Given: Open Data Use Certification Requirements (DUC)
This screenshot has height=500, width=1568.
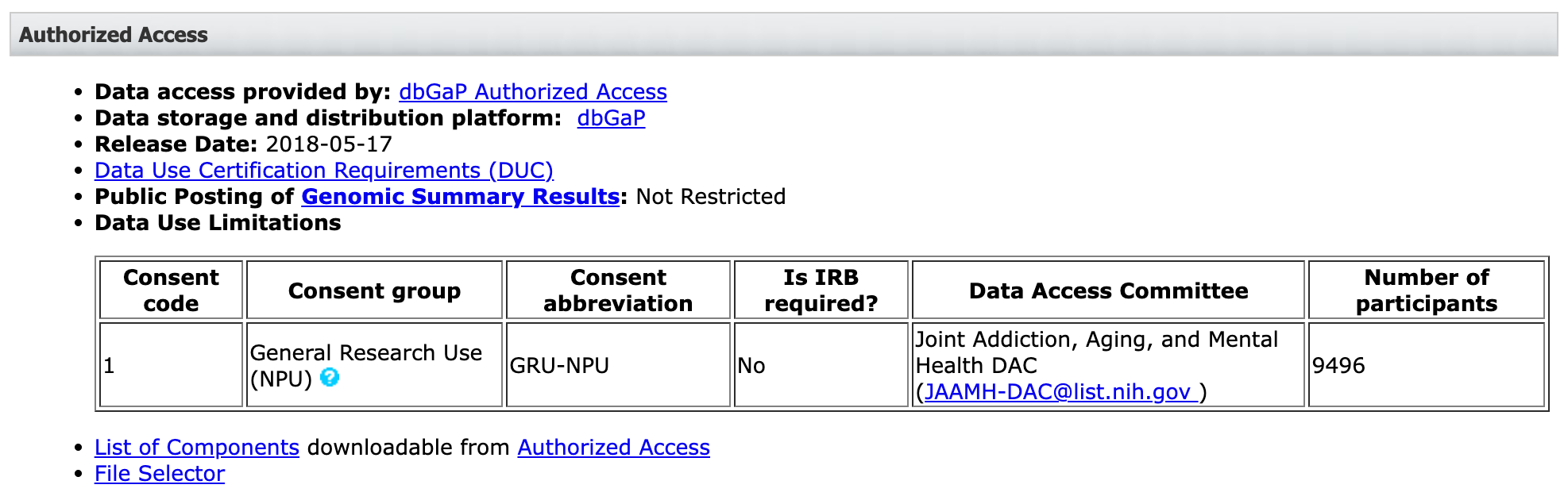Looking at the screenshot, I should coord(323,171).
